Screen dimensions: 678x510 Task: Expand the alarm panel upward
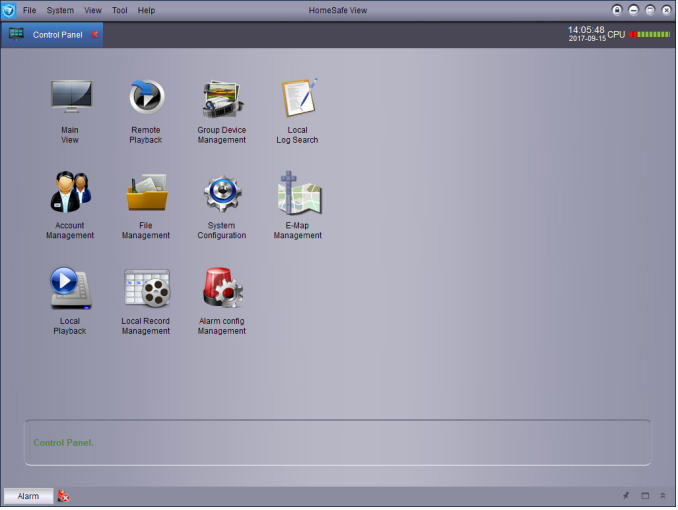click(x=662, y=496)
